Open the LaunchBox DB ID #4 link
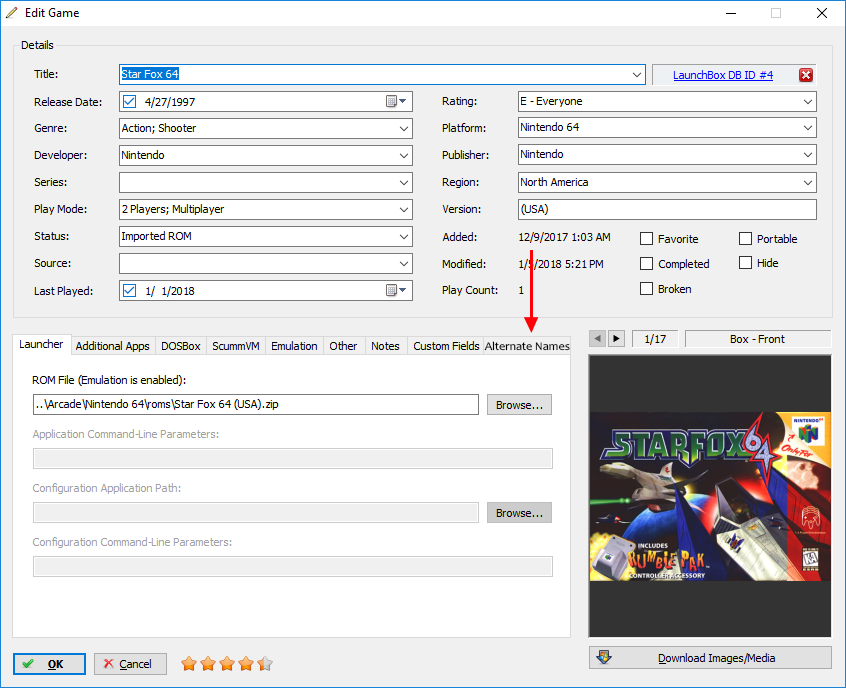 point(723,75)
